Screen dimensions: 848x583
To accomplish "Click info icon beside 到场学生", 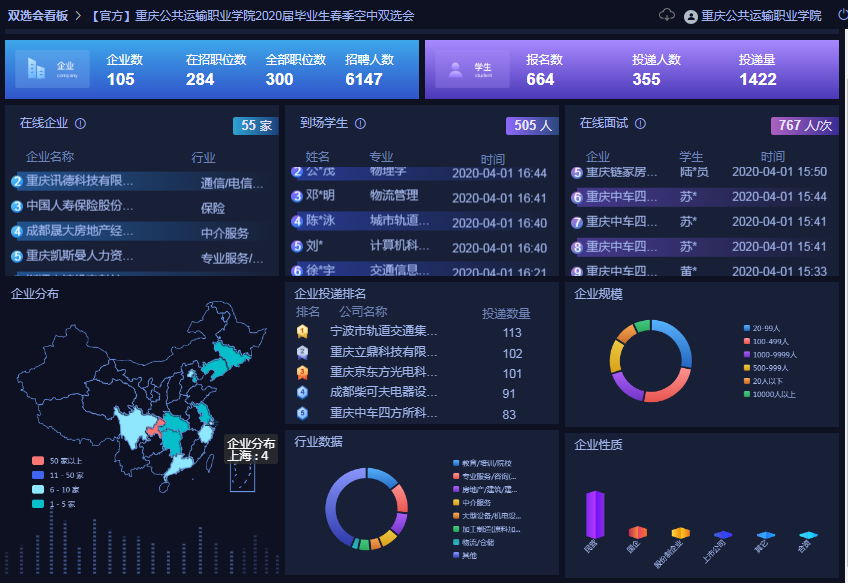I will [360, 124].
